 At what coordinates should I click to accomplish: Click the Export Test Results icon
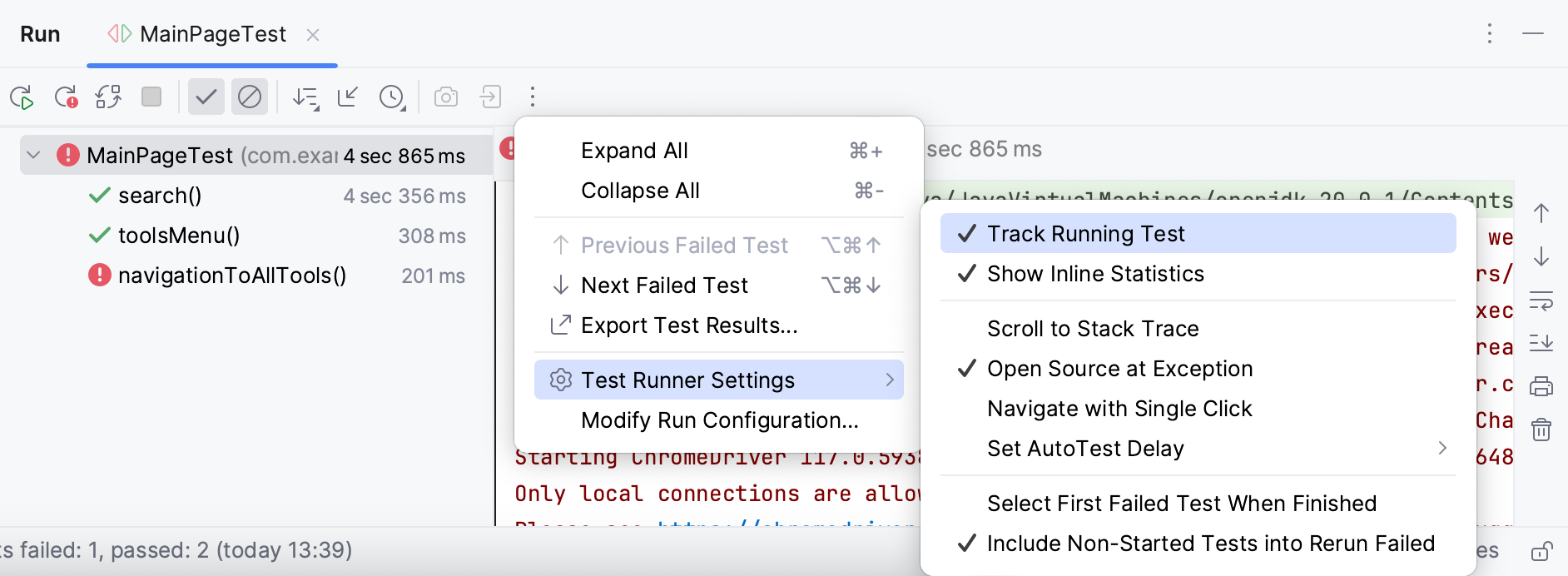(561, 325)
